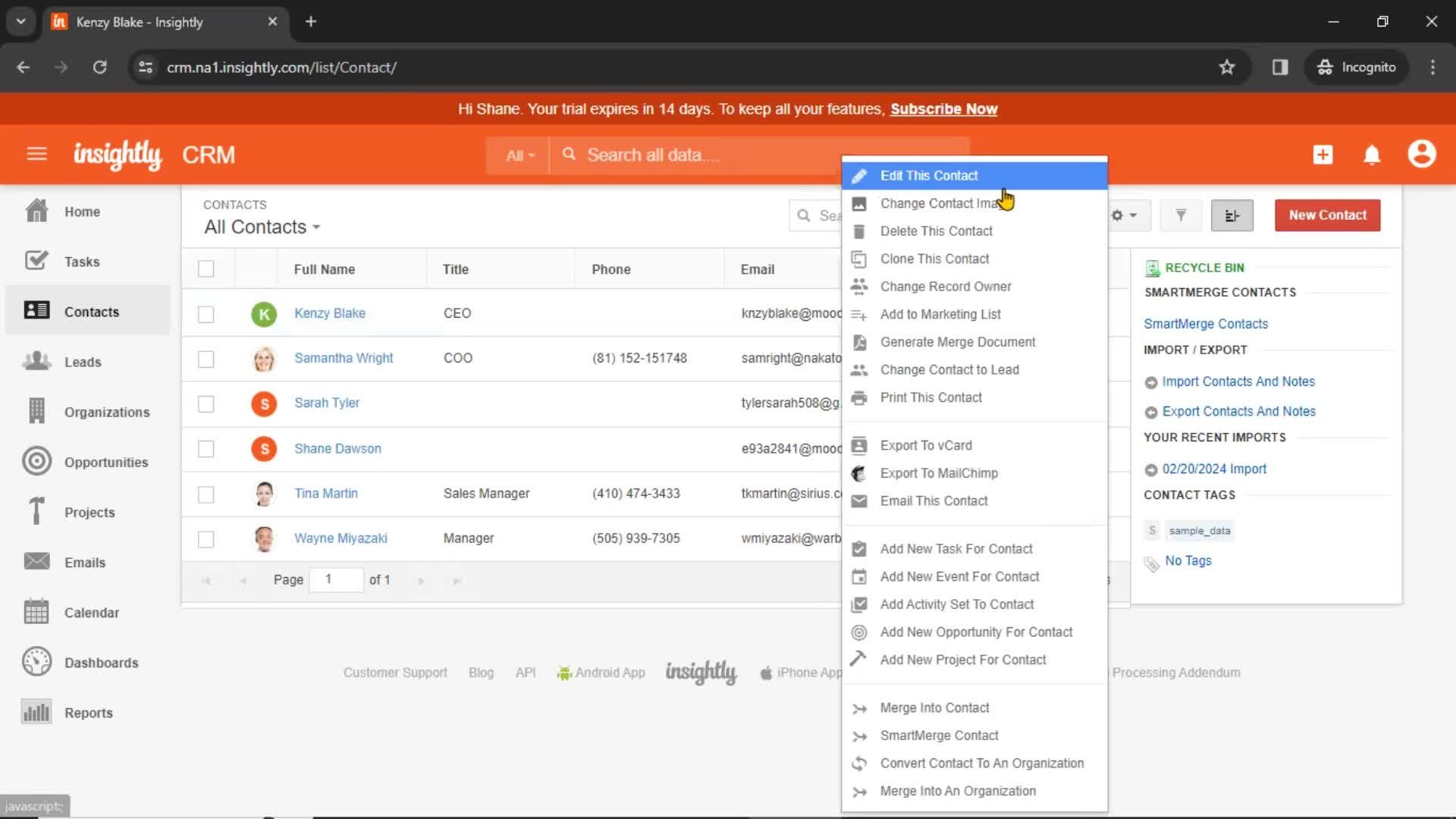Click the Dashboards sidebar icon

pos(37,661)
